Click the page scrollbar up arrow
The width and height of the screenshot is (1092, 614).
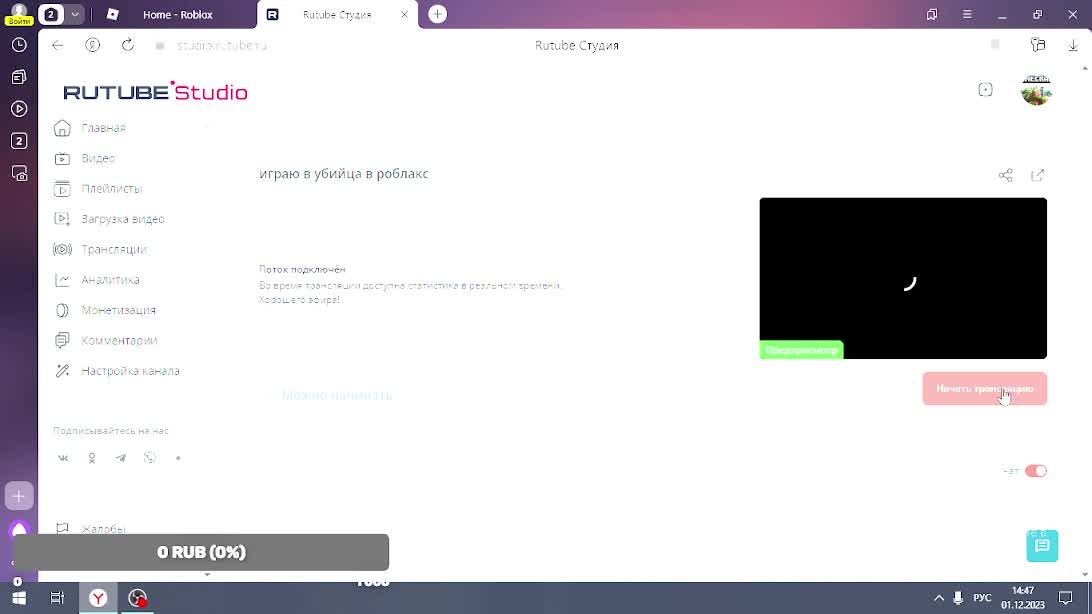pyautogui.click(x=1085, y=69)
